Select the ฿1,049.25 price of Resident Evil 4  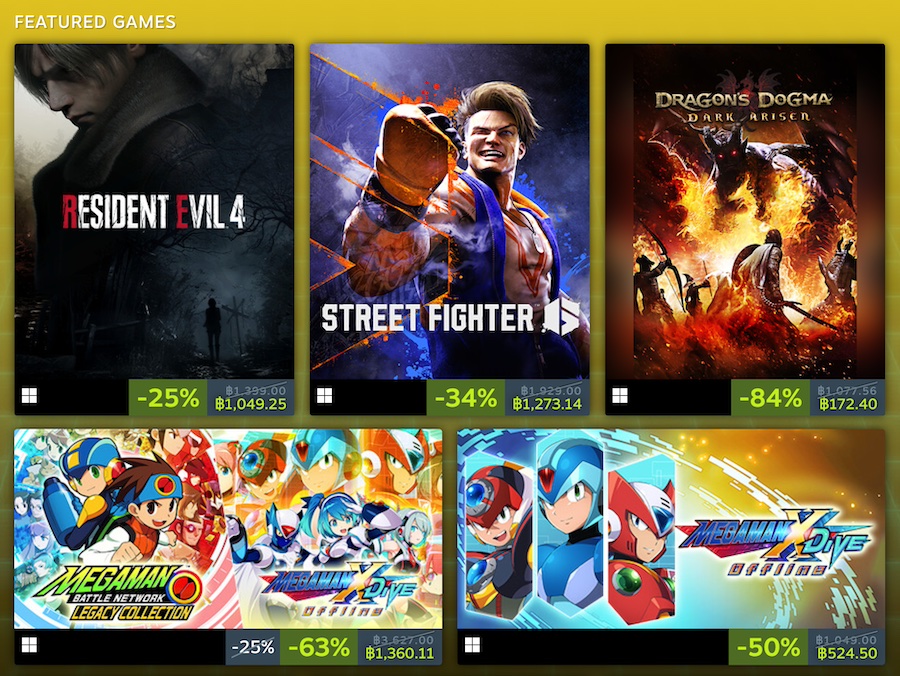[x=251, y=405]
